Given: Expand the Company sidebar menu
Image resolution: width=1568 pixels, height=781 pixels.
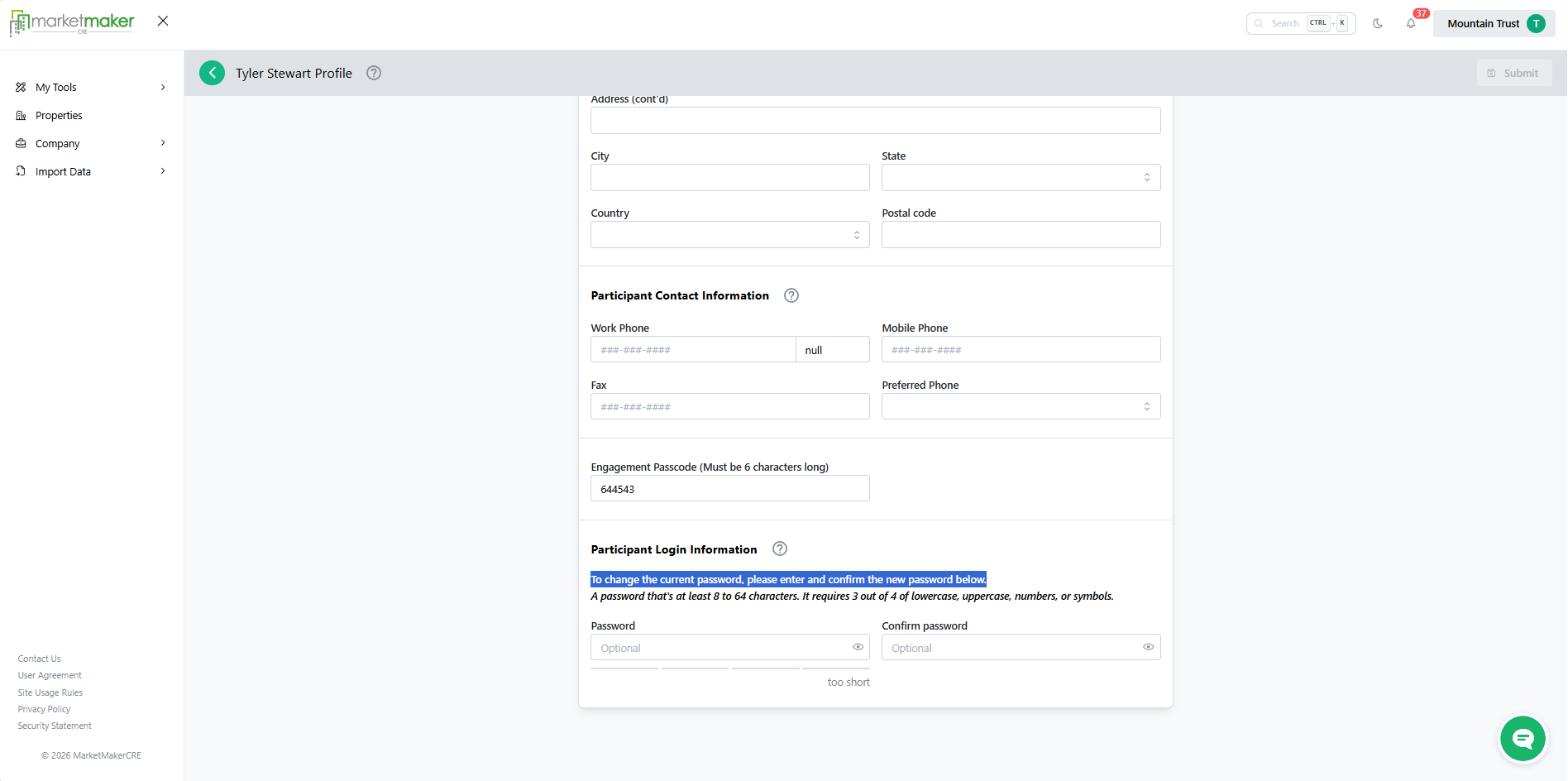Looking at the screenshot, I should 91,144.
